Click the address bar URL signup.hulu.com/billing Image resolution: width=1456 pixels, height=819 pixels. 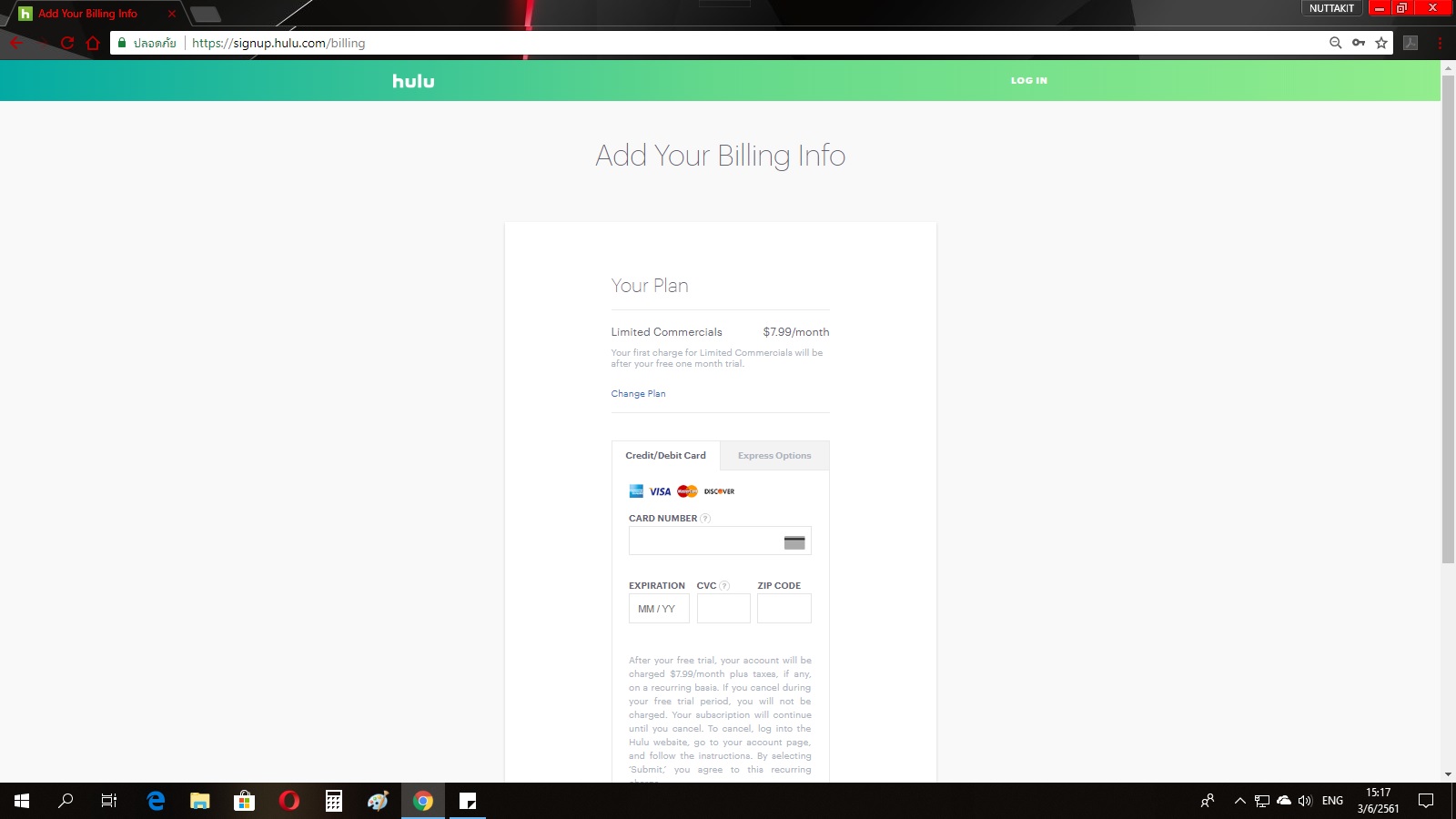278,43
